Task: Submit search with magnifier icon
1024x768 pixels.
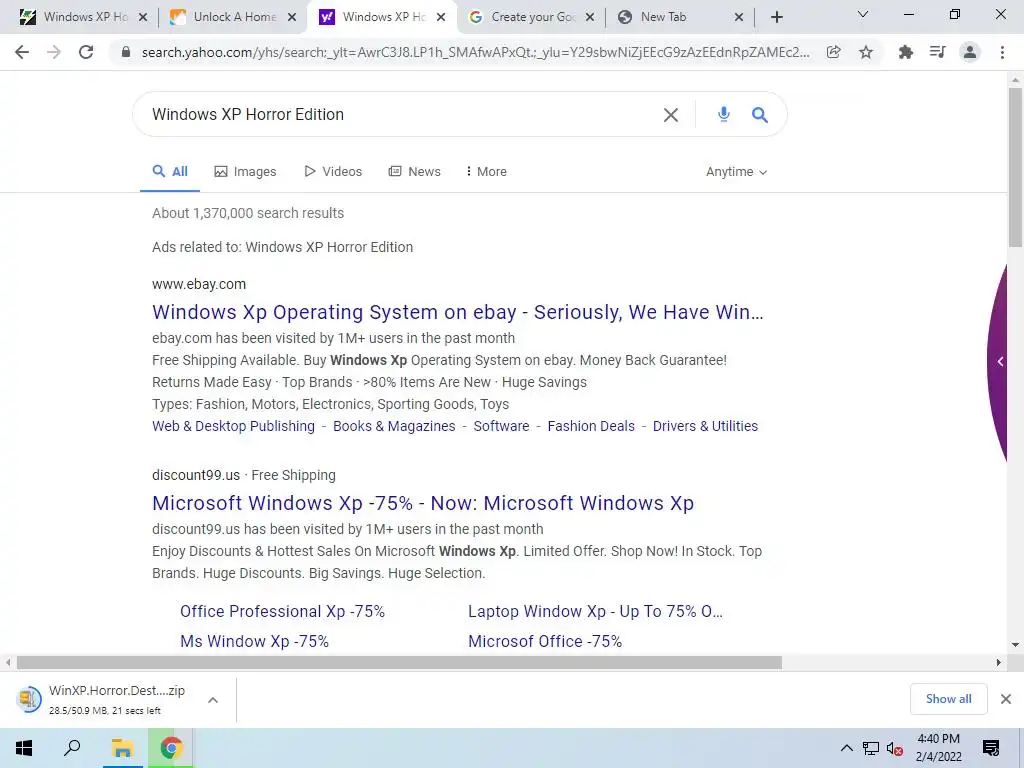Action: pos(760,115)
